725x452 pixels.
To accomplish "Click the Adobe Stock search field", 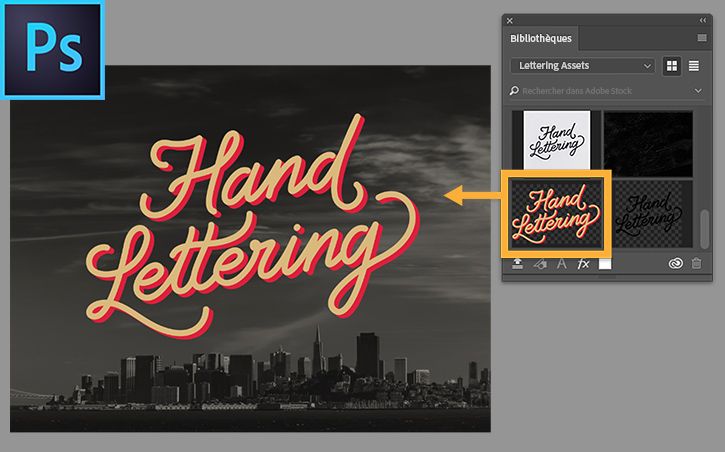I will click(x=606, y=91).
